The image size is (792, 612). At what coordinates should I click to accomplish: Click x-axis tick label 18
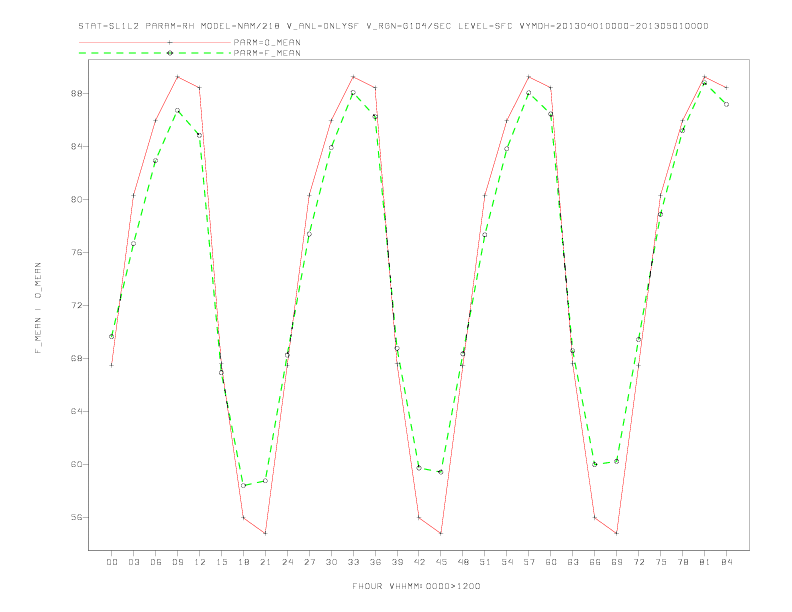click(243, 562)
